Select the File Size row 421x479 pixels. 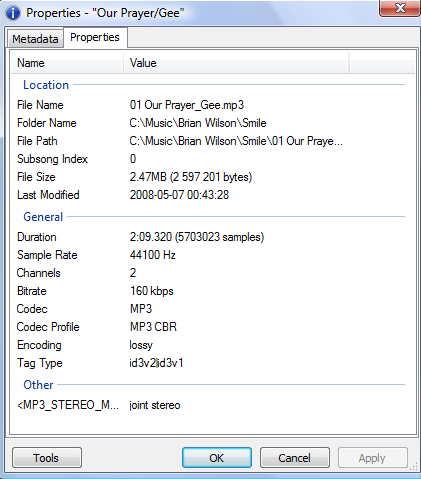click(213, 177)
